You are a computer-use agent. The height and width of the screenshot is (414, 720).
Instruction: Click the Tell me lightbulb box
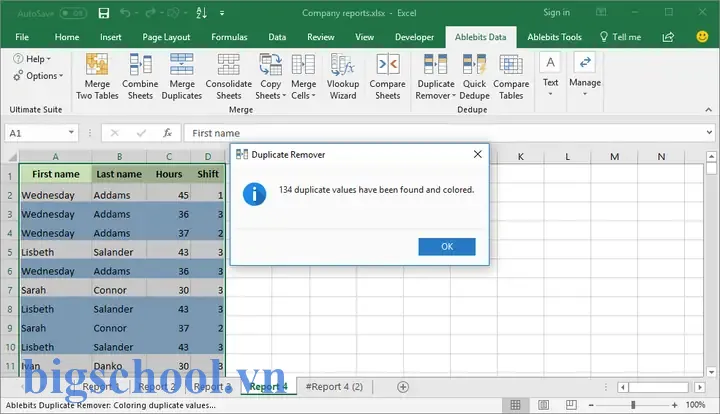(620, 37)
